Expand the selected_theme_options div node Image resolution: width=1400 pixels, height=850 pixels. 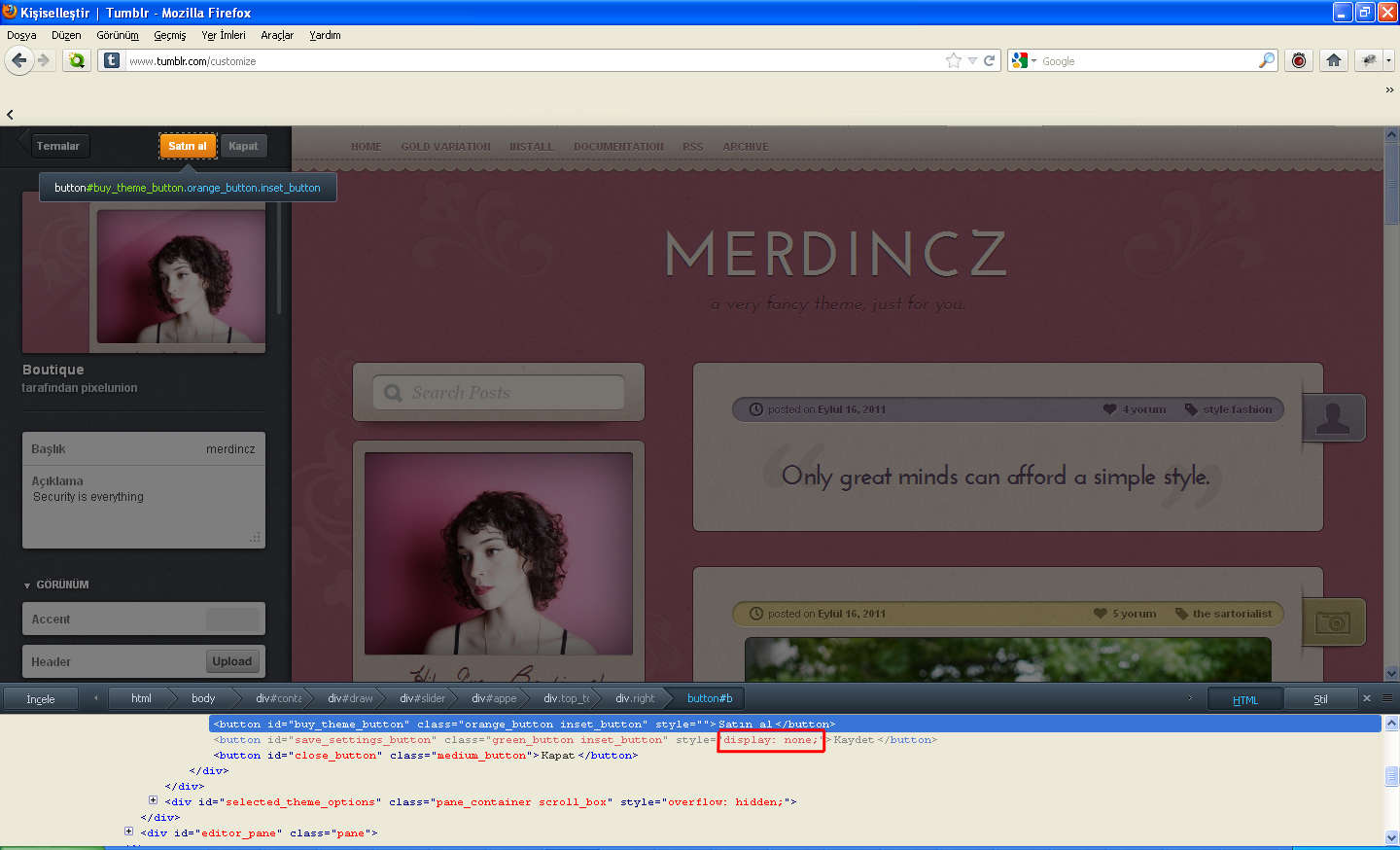pos(153,800)
